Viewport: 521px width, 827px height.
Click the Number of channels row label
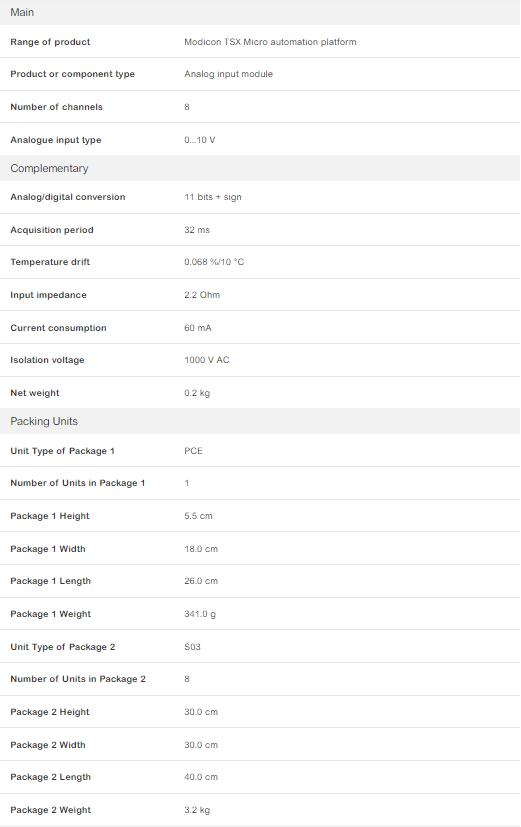coord(56,107)
